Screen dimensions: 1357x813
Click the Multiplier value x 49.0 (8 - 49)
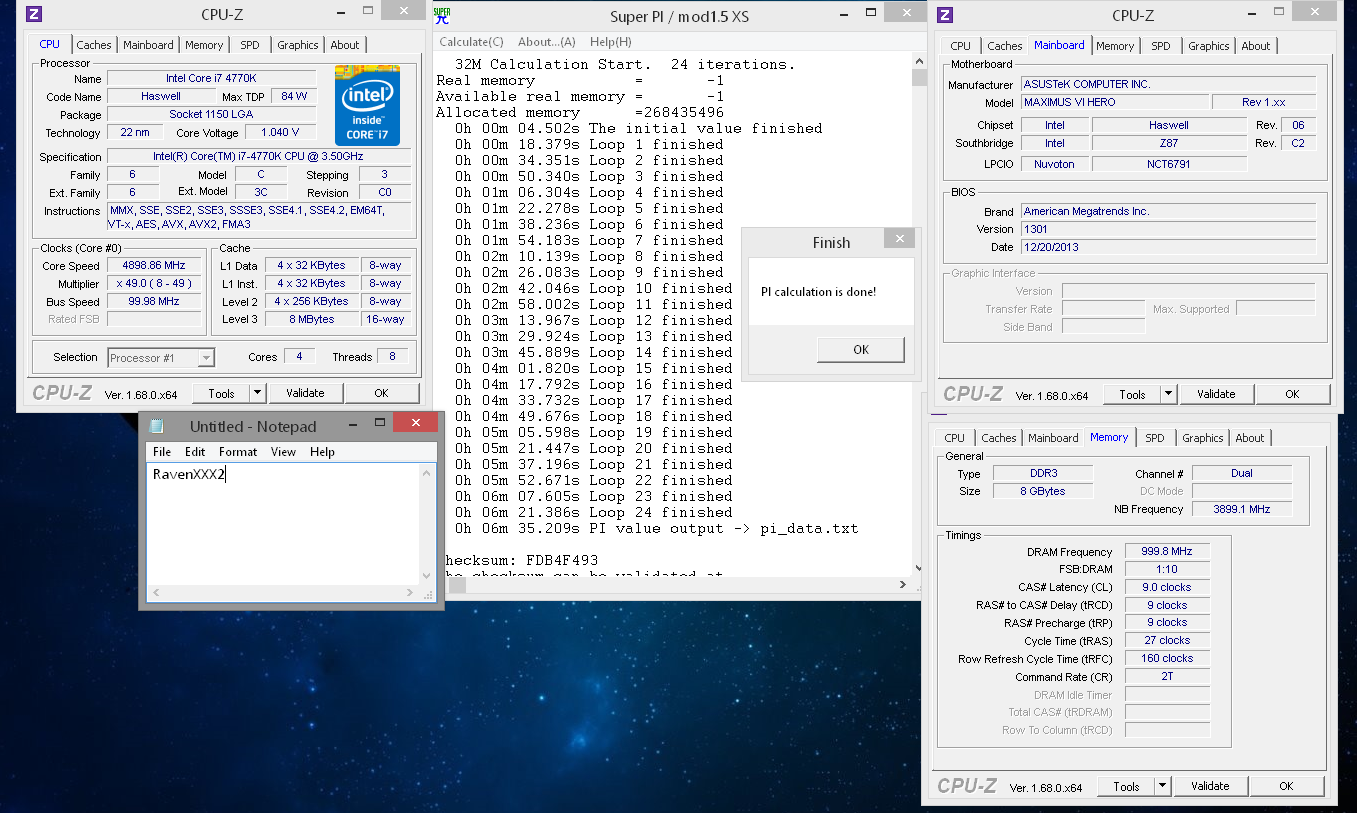pos(155,284)
